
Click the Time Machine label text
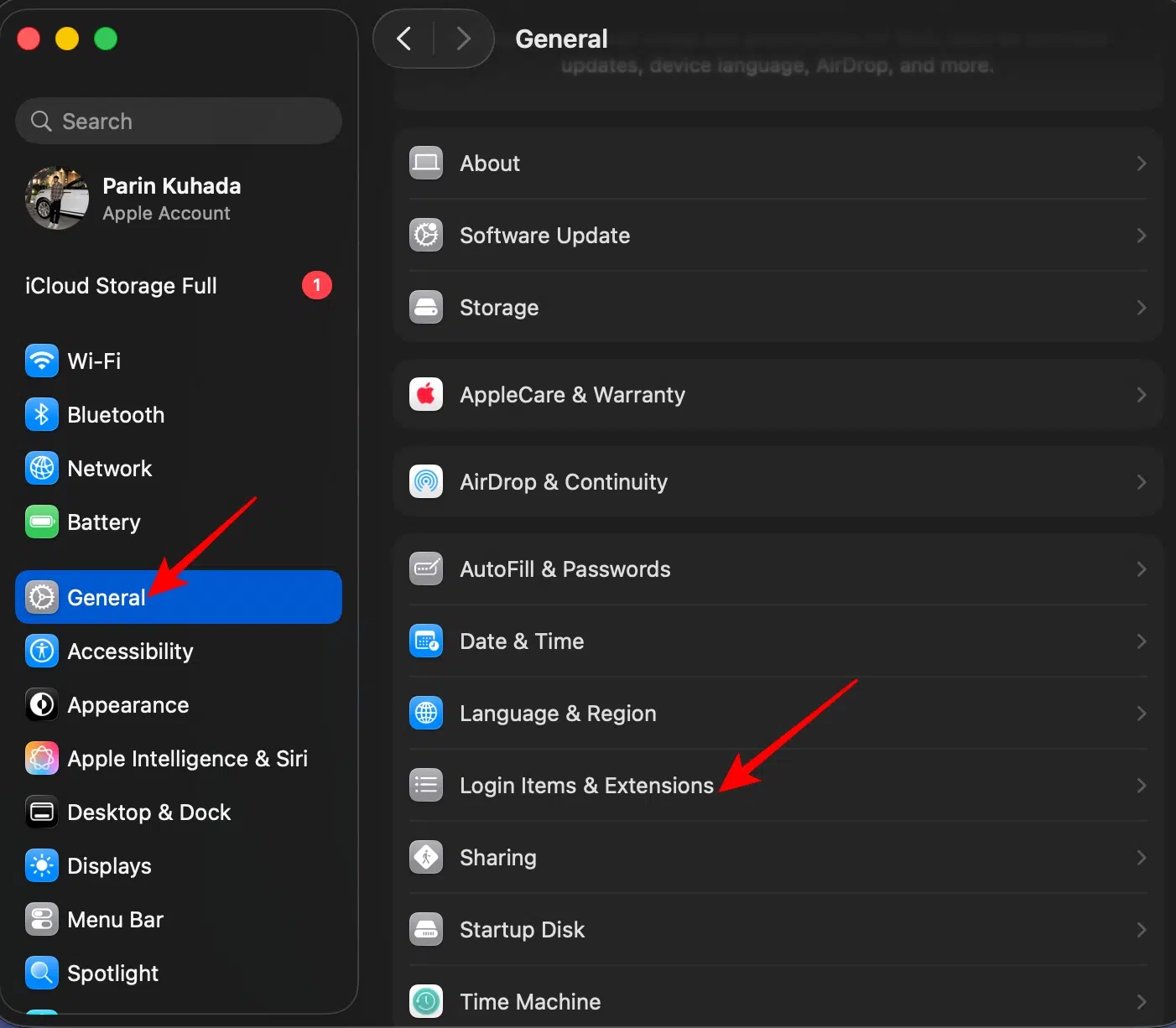point(530,1002)
